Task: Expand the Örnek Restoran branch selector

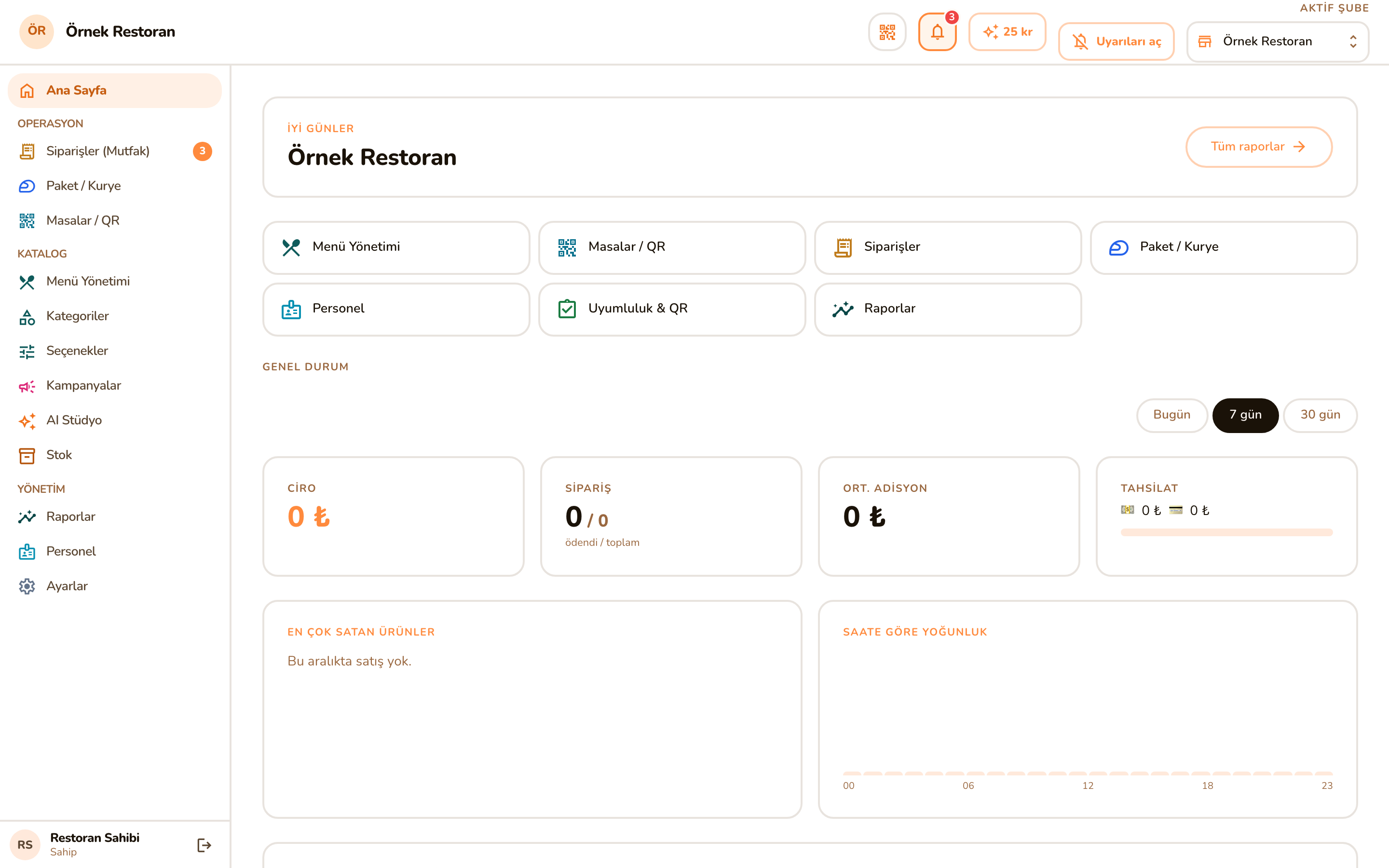Action: pyautogui.click(x=1278, y=41)
